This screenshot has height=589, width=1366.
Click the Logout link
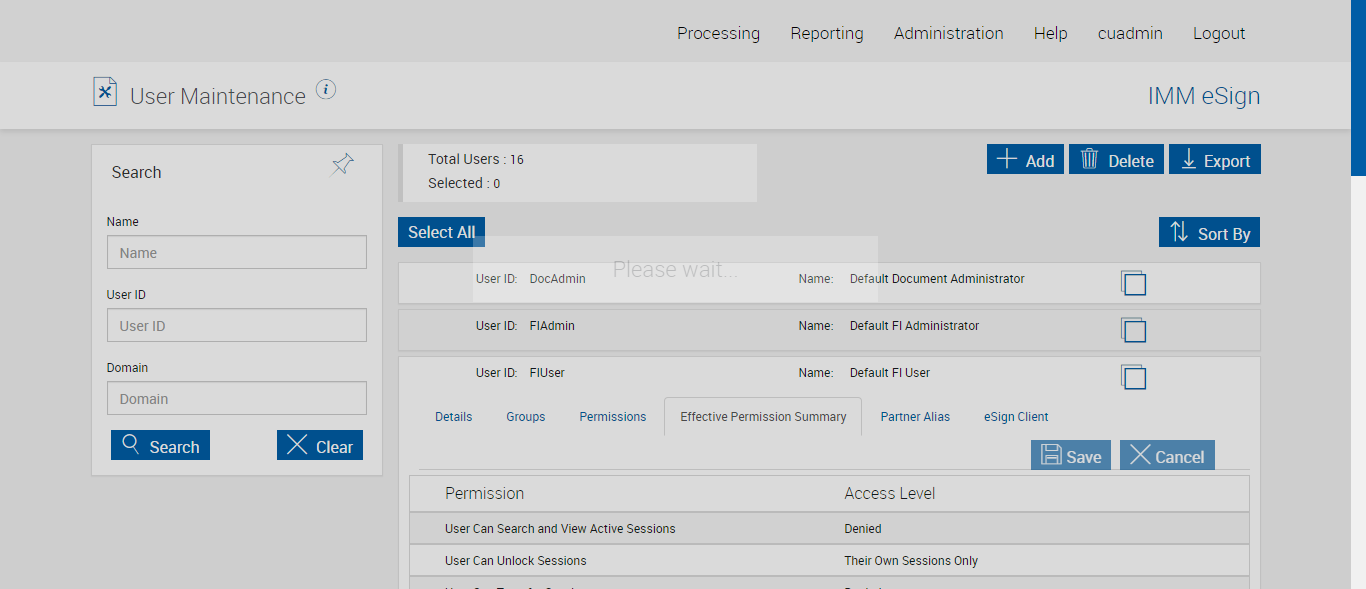(x=1219, y=33)
